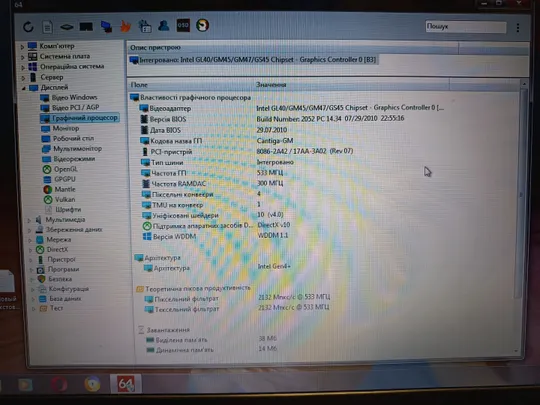Click the Тест tree item
Image resolution: width=540 pixels, height=405 pixels.
(x=51, y=308)
